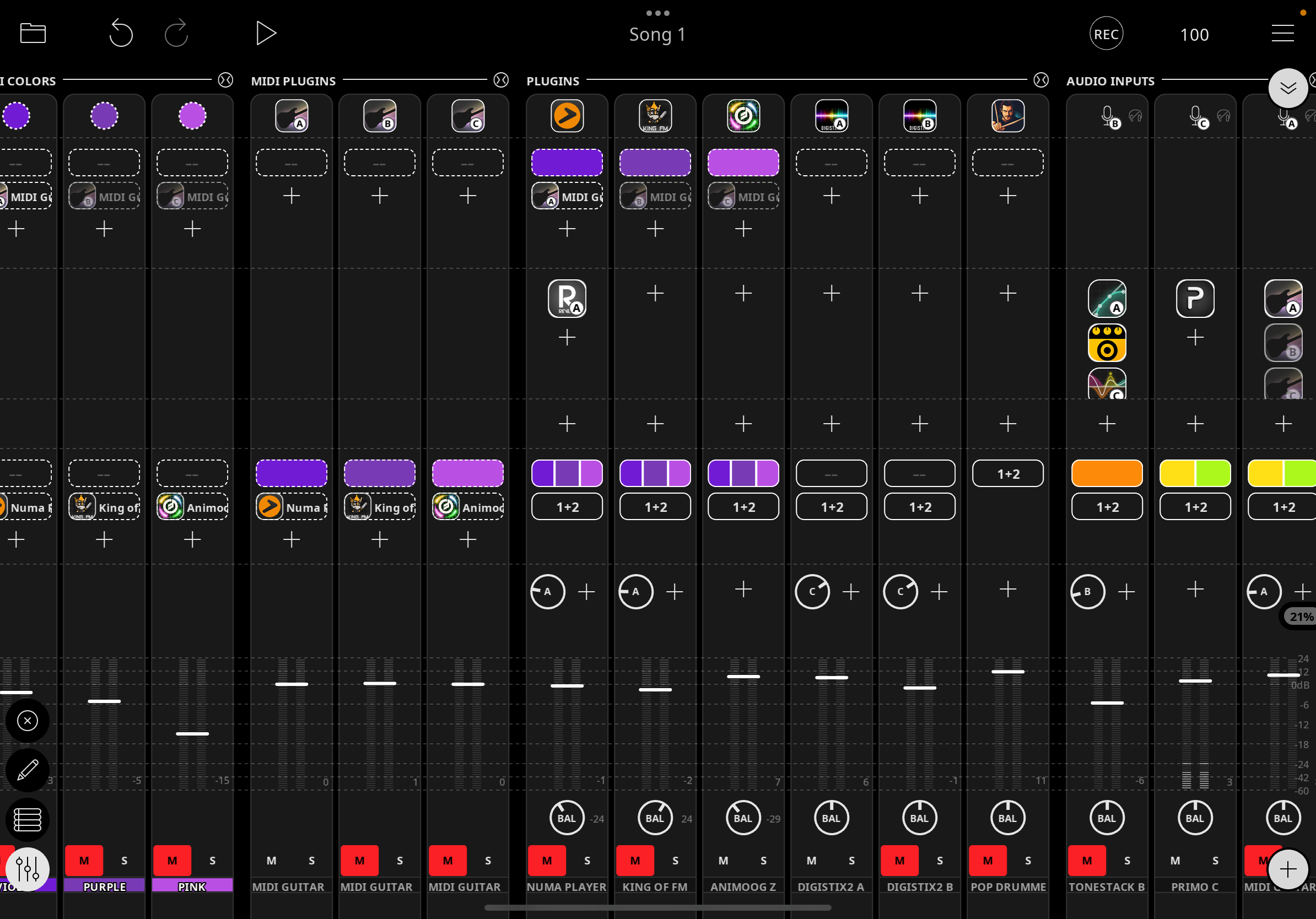This screenshot has width=1316, height=919.
Task: Solo the DIGISTIX2 A channel
Action: click(x=852, y=861)
